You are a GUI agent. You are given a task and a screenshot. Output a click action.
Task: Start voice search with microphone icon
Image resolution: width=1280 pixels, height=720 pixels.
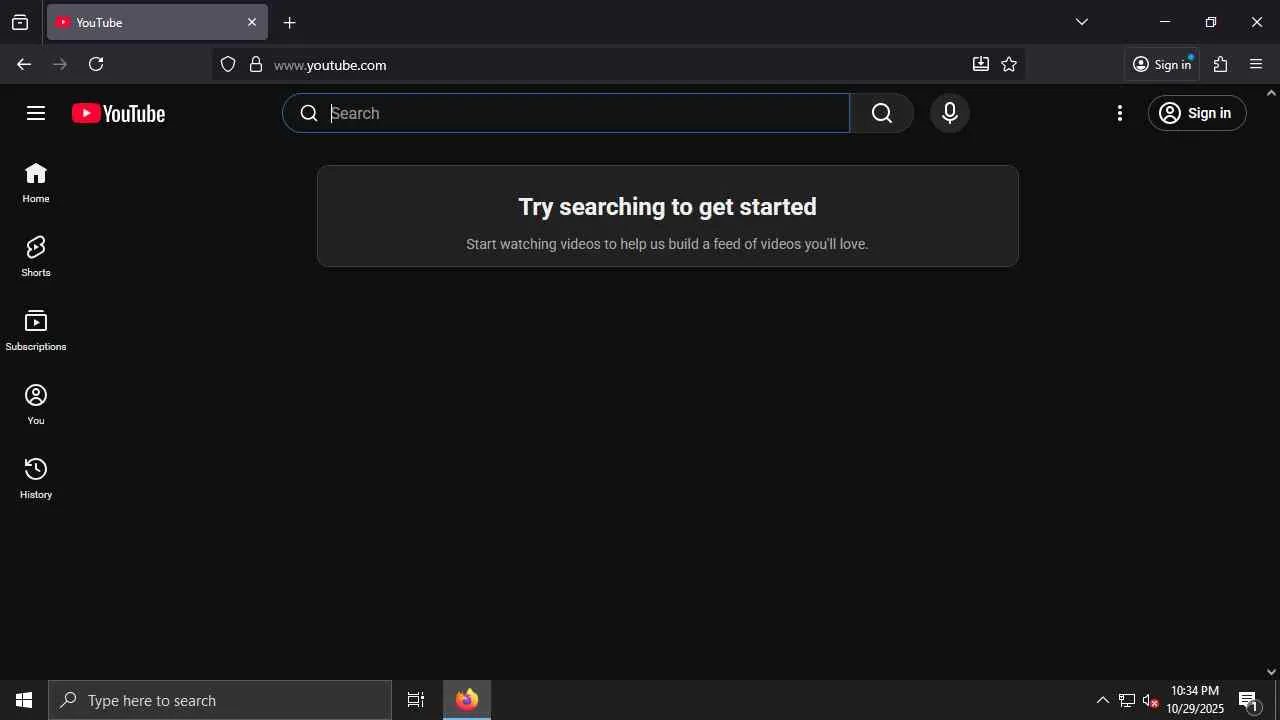(x=950, y=113)
